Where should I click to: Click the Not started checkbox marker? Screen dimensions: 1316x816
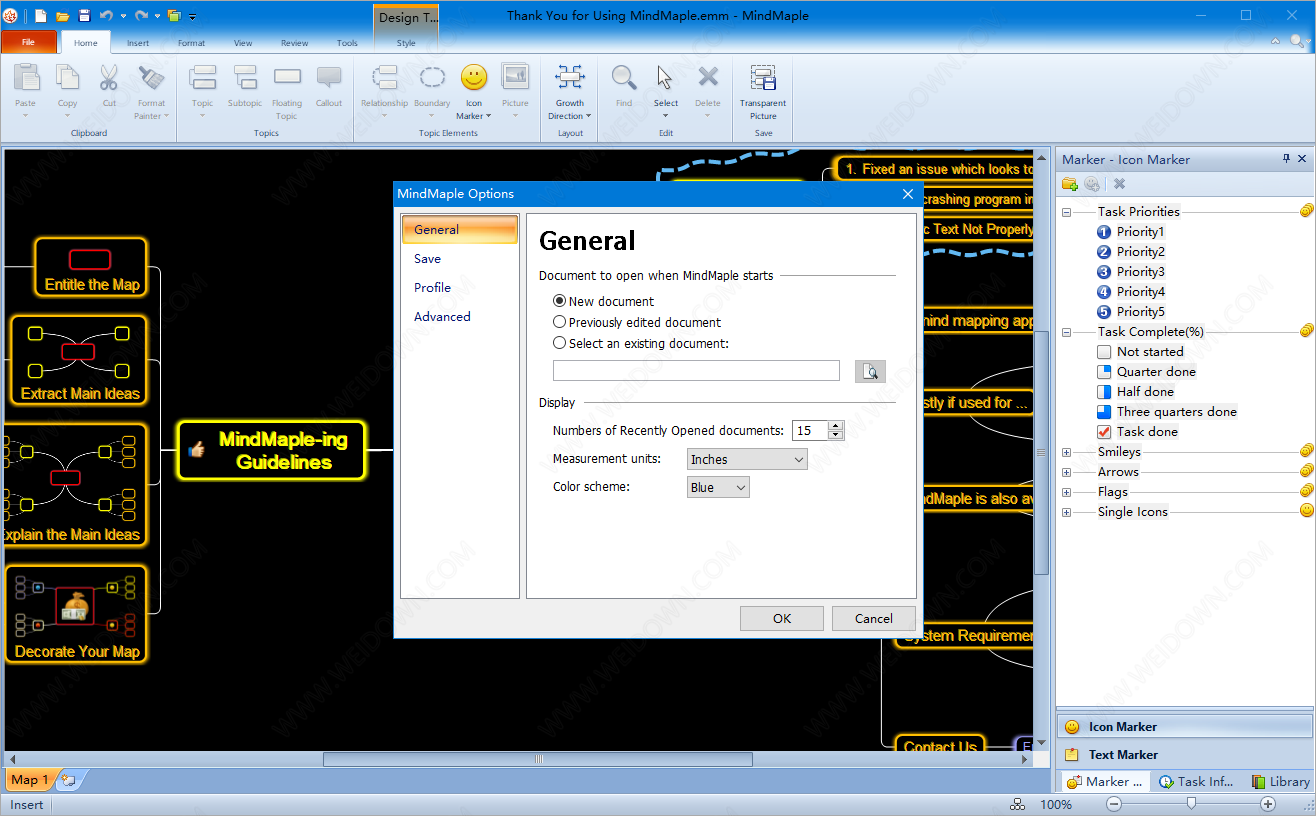(x=1104, y=352)
